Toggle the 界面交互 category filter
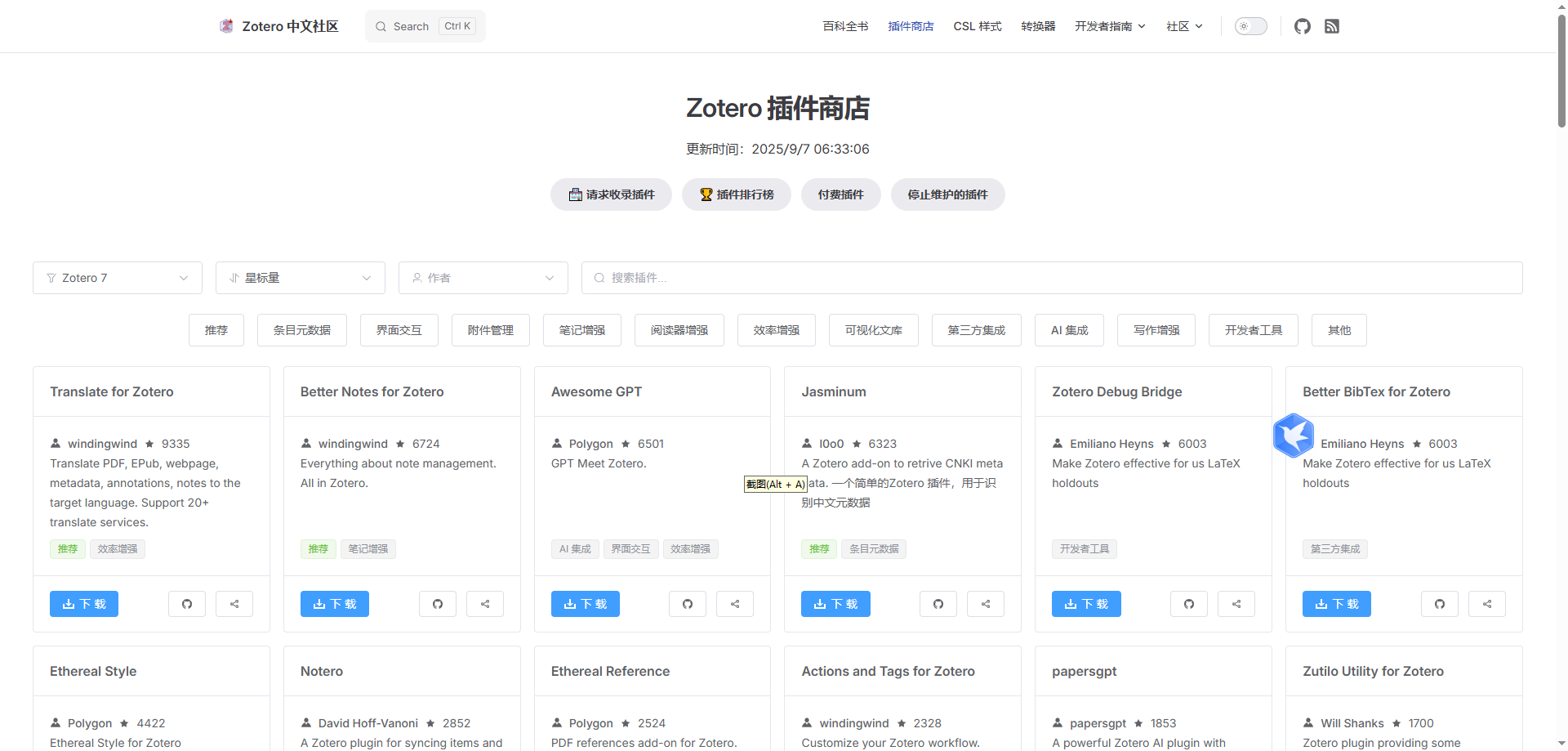 (399, 330)
